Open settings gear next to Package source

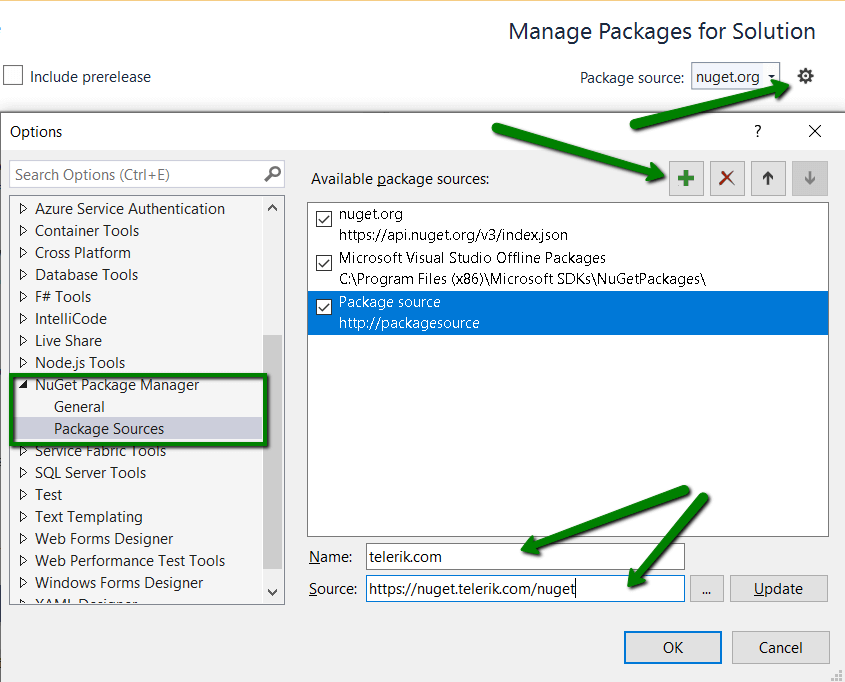(x=805, y=77)
